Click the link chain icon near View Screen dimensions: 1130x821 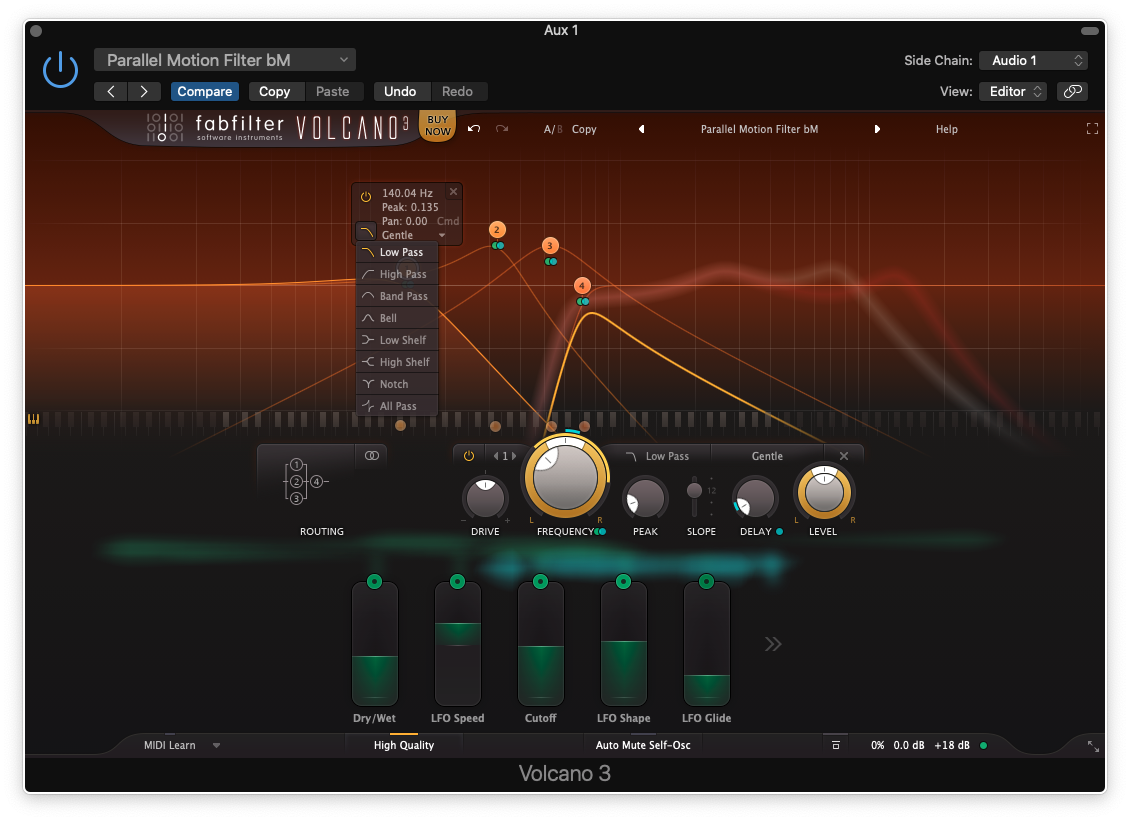coord(1072,91)
